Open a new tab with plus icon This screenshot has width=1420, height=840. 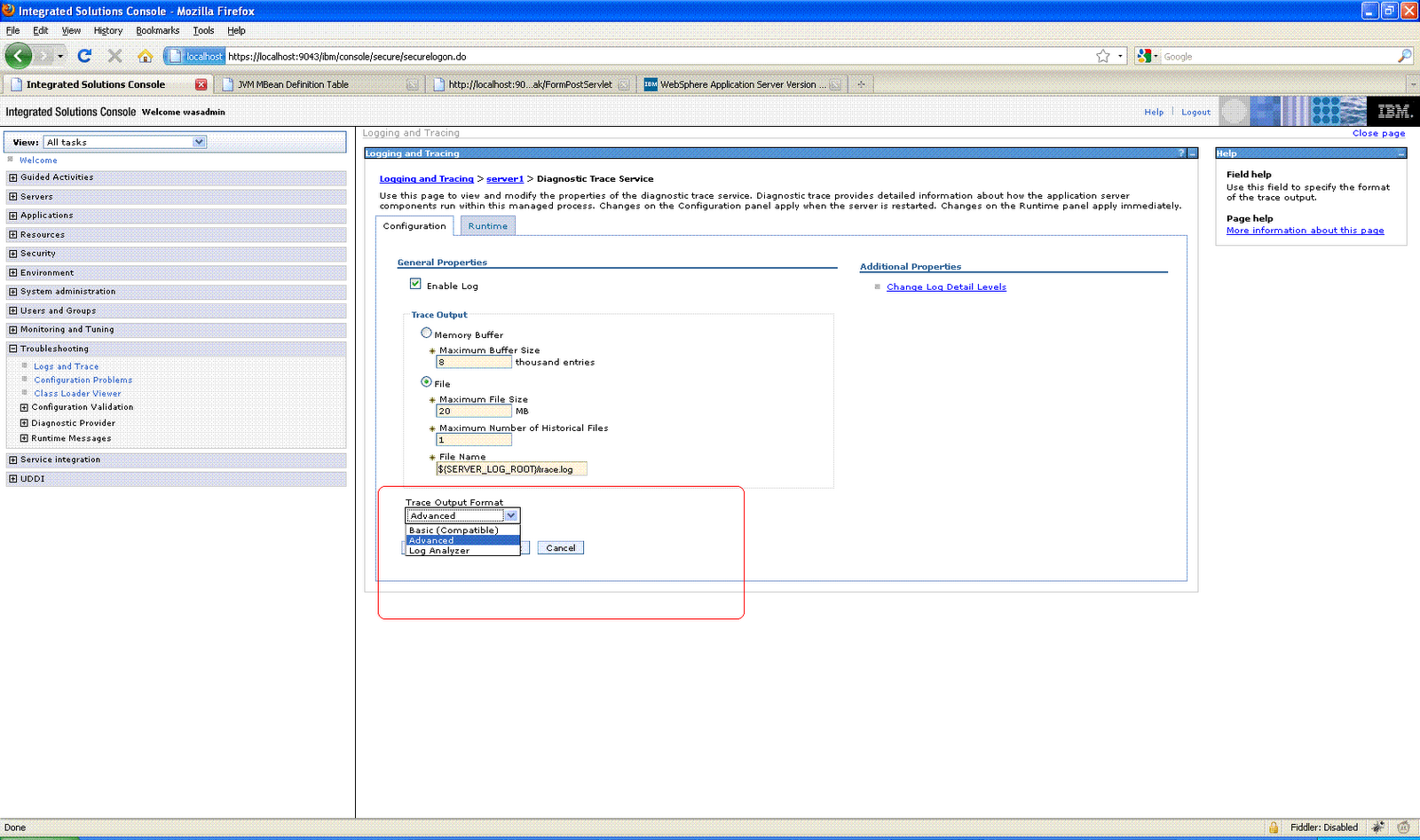point(861,84)
